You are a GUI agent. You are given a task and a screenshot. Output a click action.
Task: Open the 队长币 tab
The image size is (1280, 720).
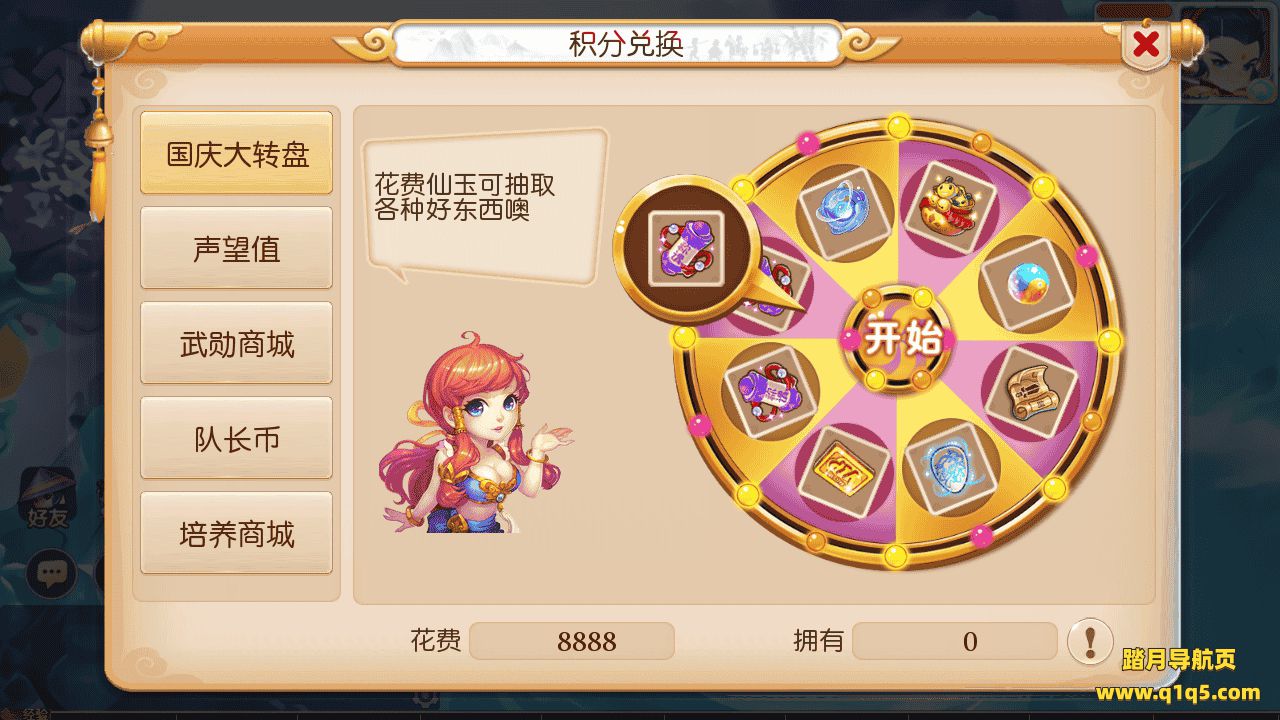[236, 438]
